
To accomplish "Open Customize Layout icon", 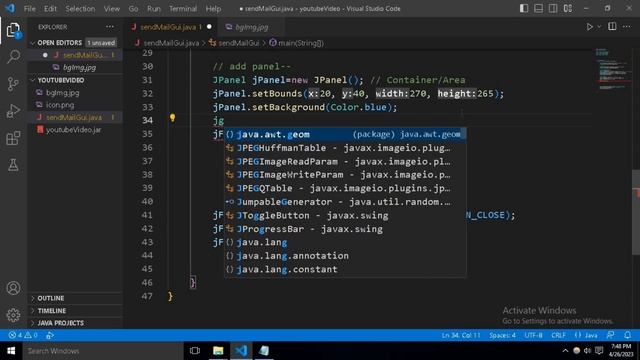I will pyautogui.click(x=568, y=8).
